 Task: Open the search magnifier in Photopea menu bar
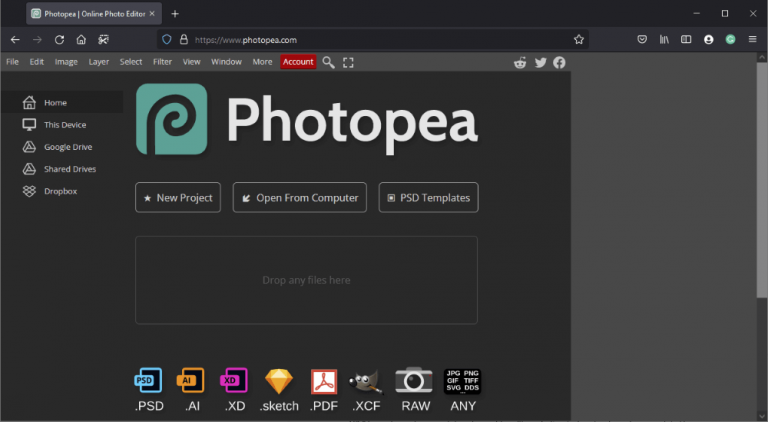(328, 62)
